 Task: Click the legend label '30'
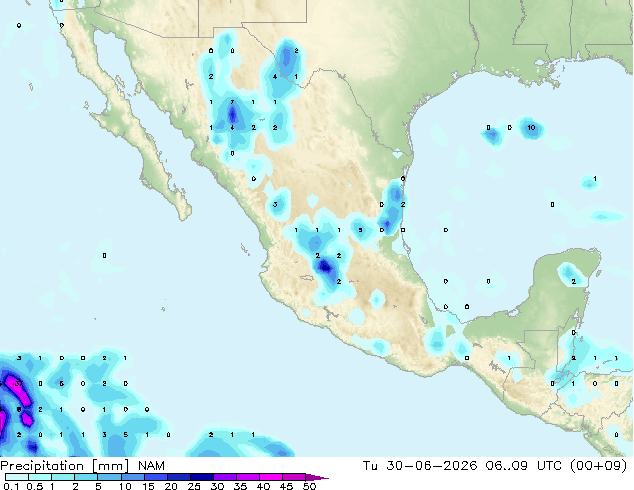click(217, 486)
